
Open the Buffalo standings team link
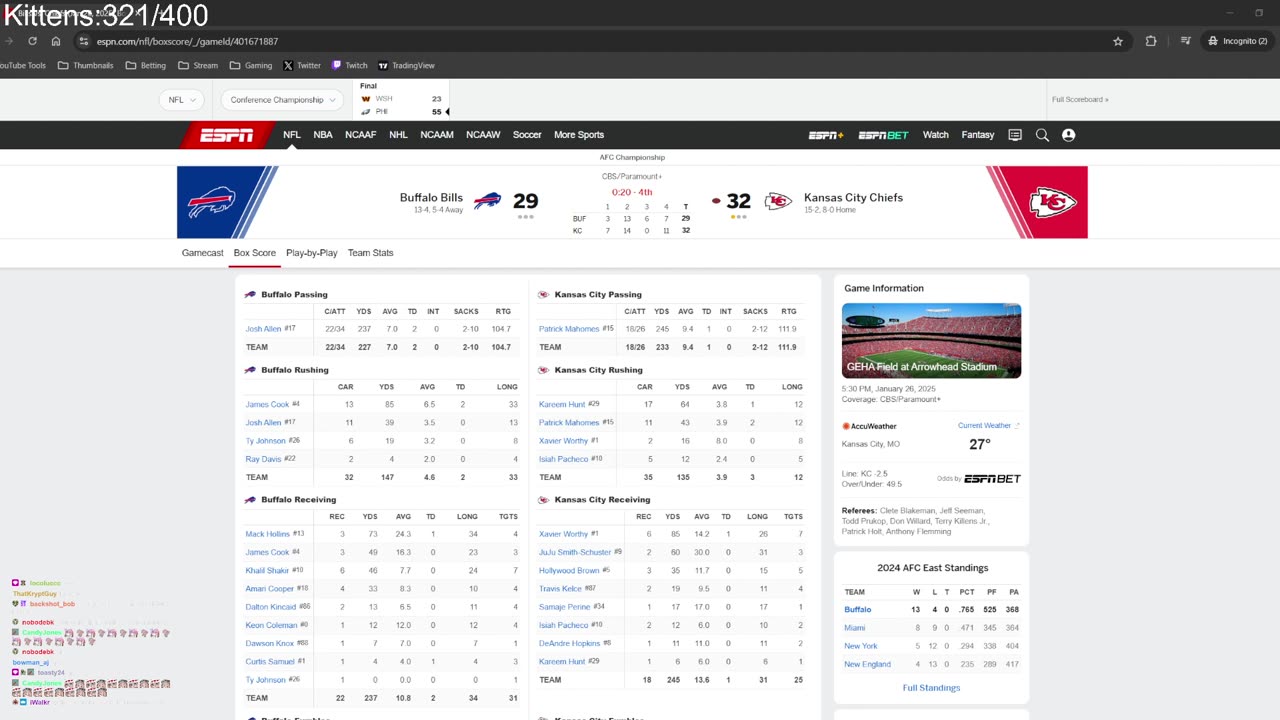tap(857, 610)
